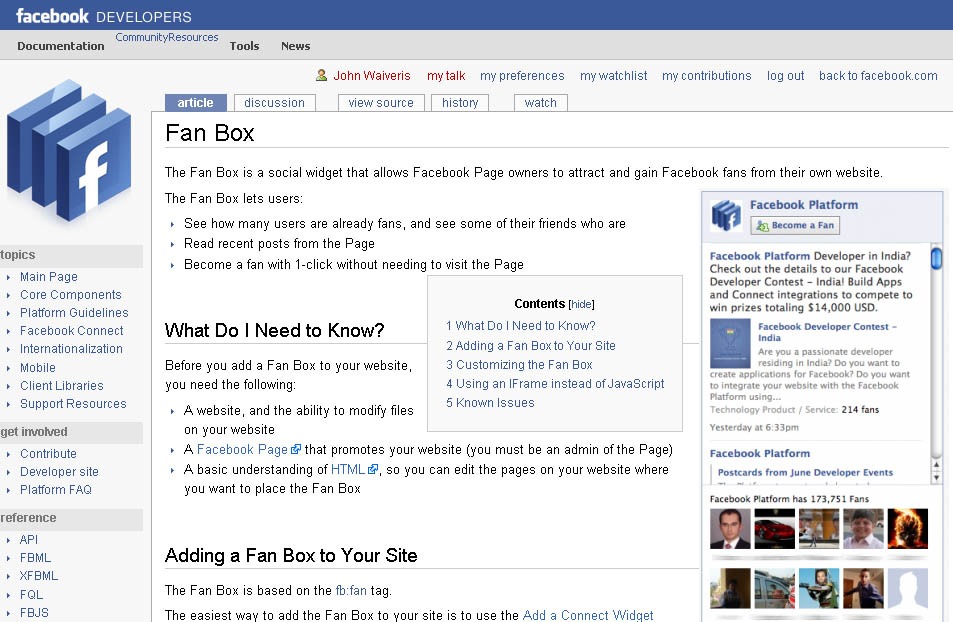
Task: Switch to the article tab
Action: [195, 103]
